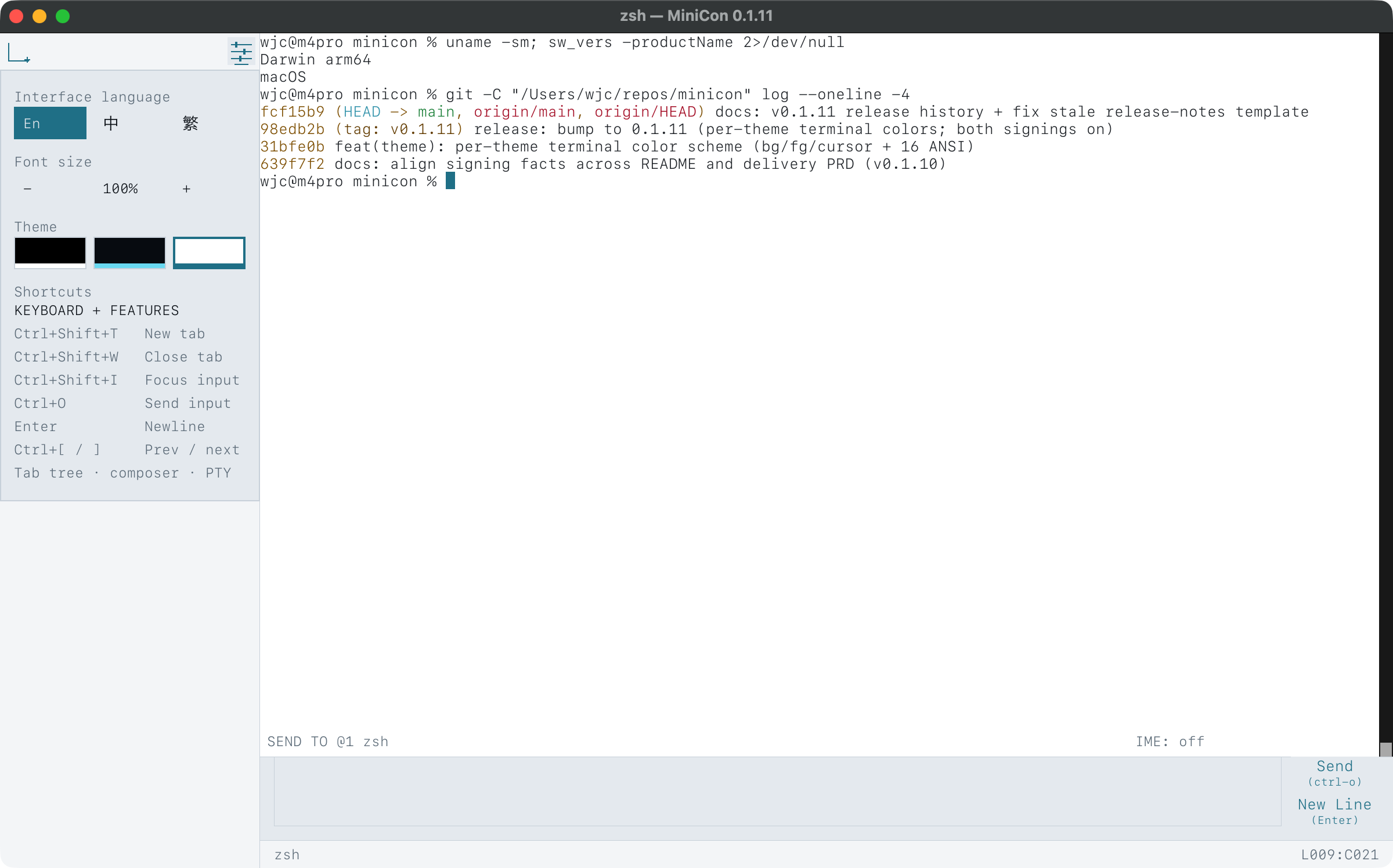The image size is (1393, 868).
Task: Open new tab icon in sidebar header
Action: pyautogui.click(x=19, y=53)
